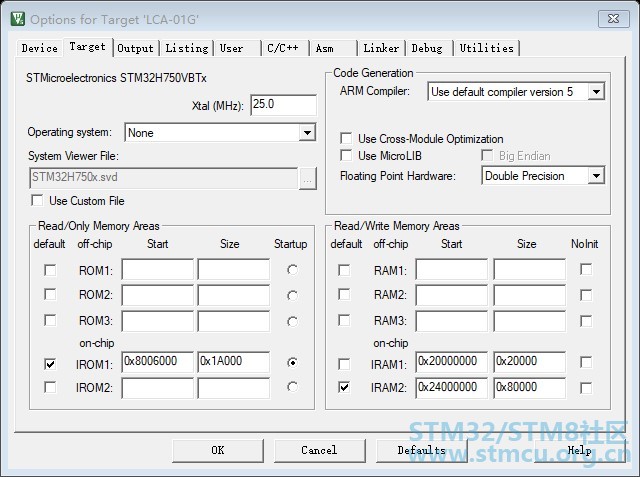Select the IROM1 Startup radio button
Image resolution: width=640 pixels, height=477 pixels.
[x=292, y=362]
